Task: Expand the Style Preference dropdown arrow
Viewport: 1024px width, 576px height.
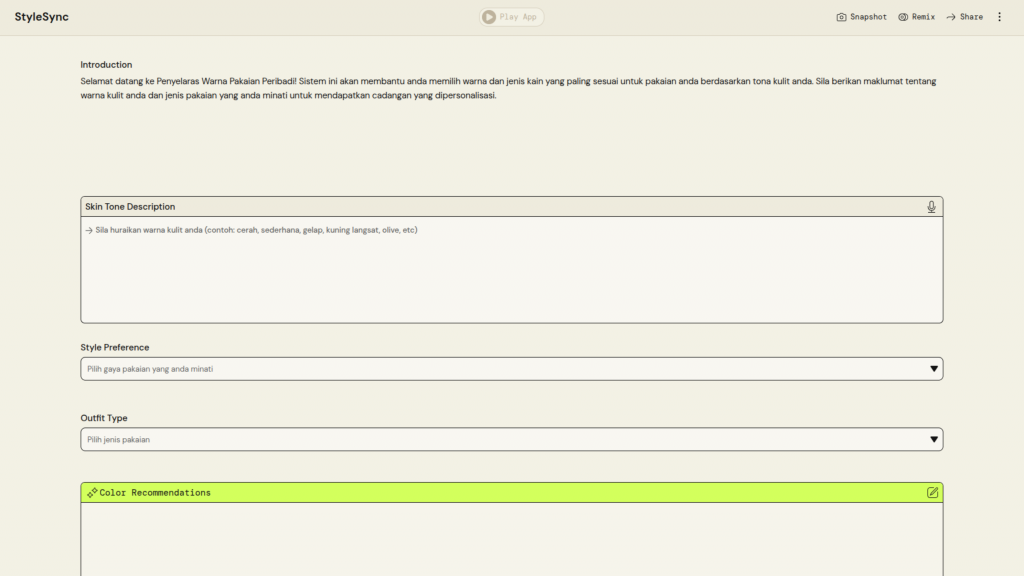Action: [x=934, y=369]
